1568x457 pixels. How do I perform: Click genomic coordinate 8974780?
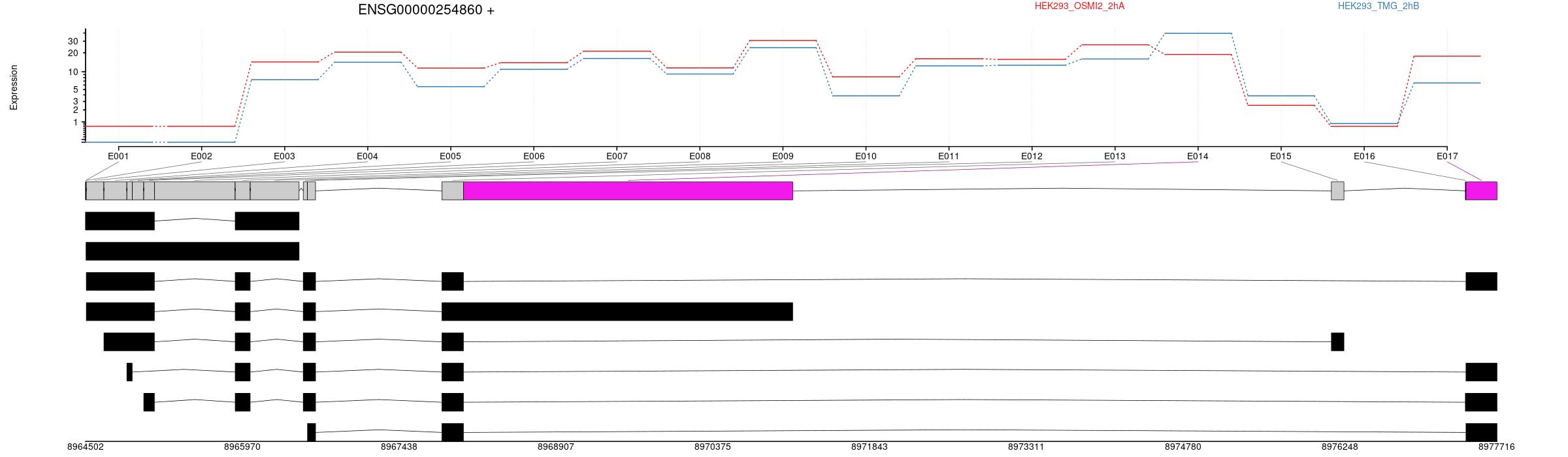click(1183, 447)
